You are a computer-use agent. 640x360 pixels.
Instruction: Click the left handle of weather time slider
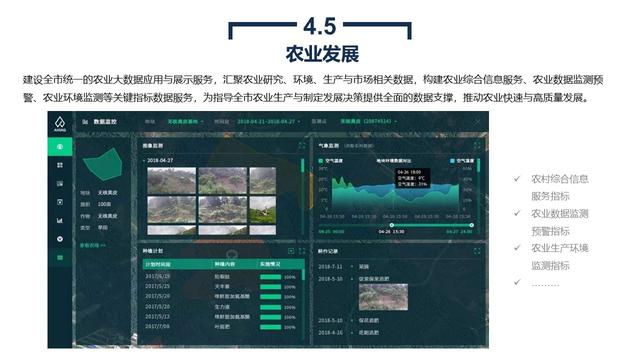pos(391,225)
